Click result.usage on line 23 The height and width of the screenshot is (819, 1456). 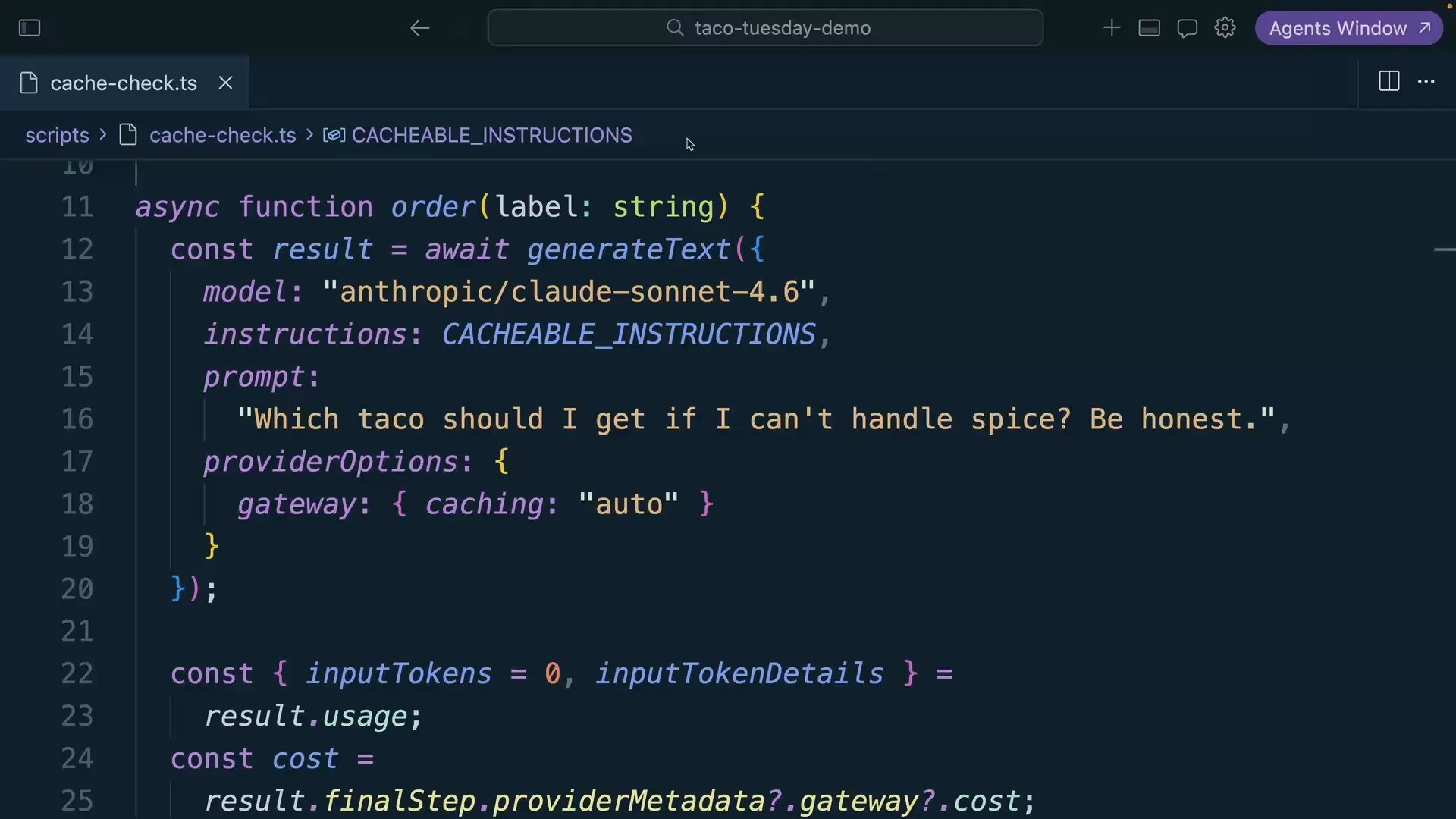tap(306, 716)
